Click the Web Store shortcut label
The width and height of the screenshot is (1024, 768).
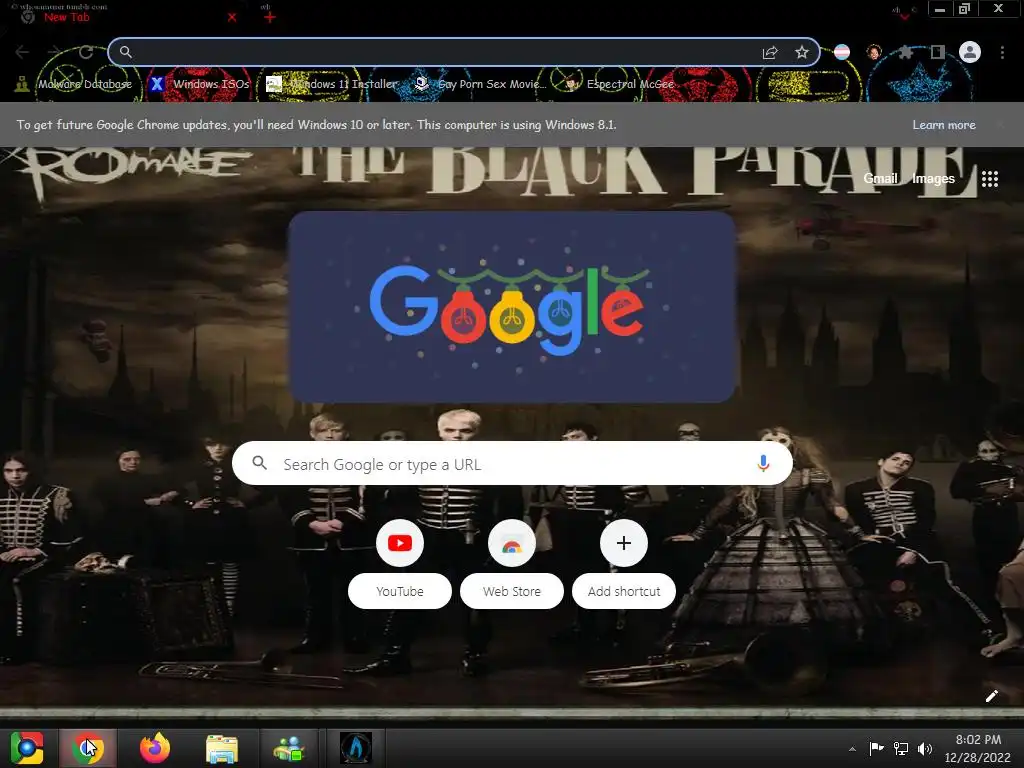click(x=512, y=591)
